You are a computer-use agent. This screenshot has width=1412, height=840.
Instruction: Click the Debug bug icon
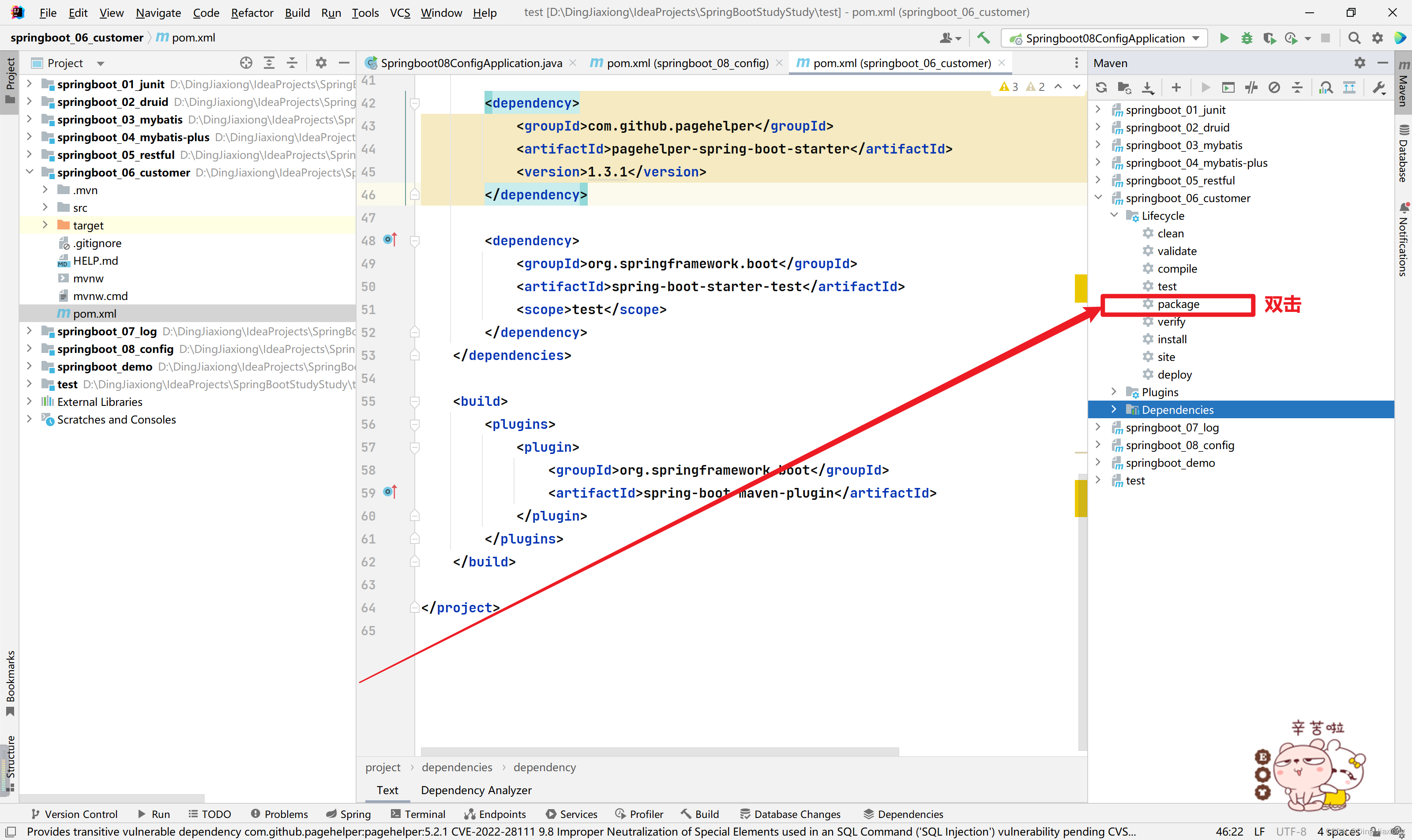1247,38
